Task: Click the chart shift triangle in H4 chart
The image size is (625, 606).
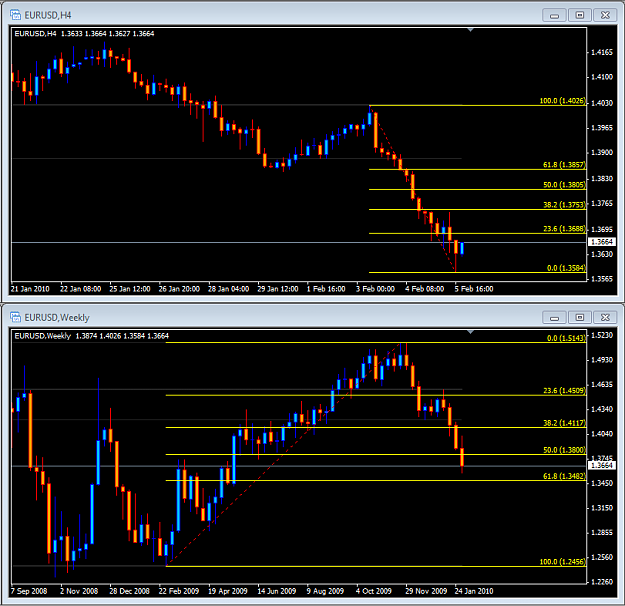Action: (x=470, y=30)
